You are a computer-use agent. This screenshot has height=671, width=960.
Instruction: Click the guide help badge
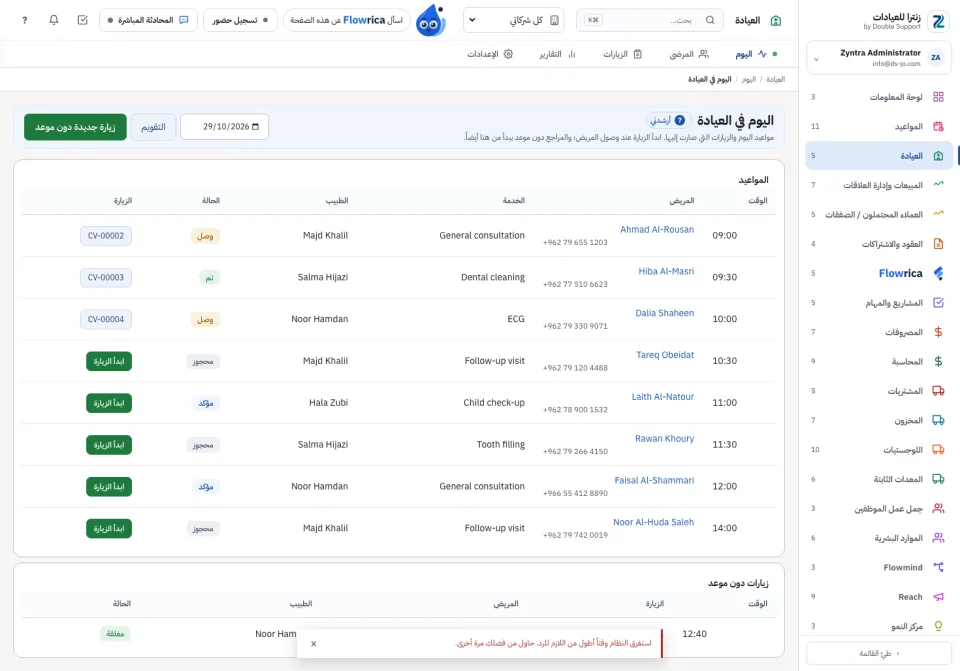668,120
